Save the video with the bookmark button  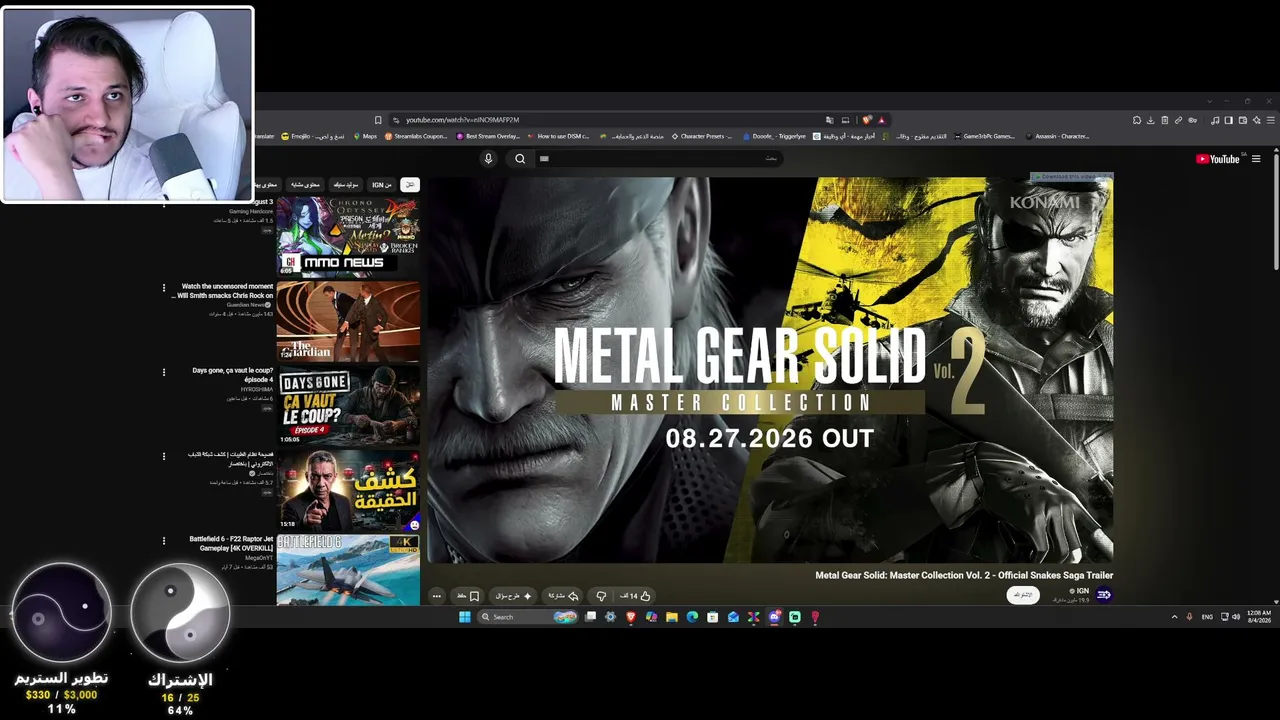469,596
